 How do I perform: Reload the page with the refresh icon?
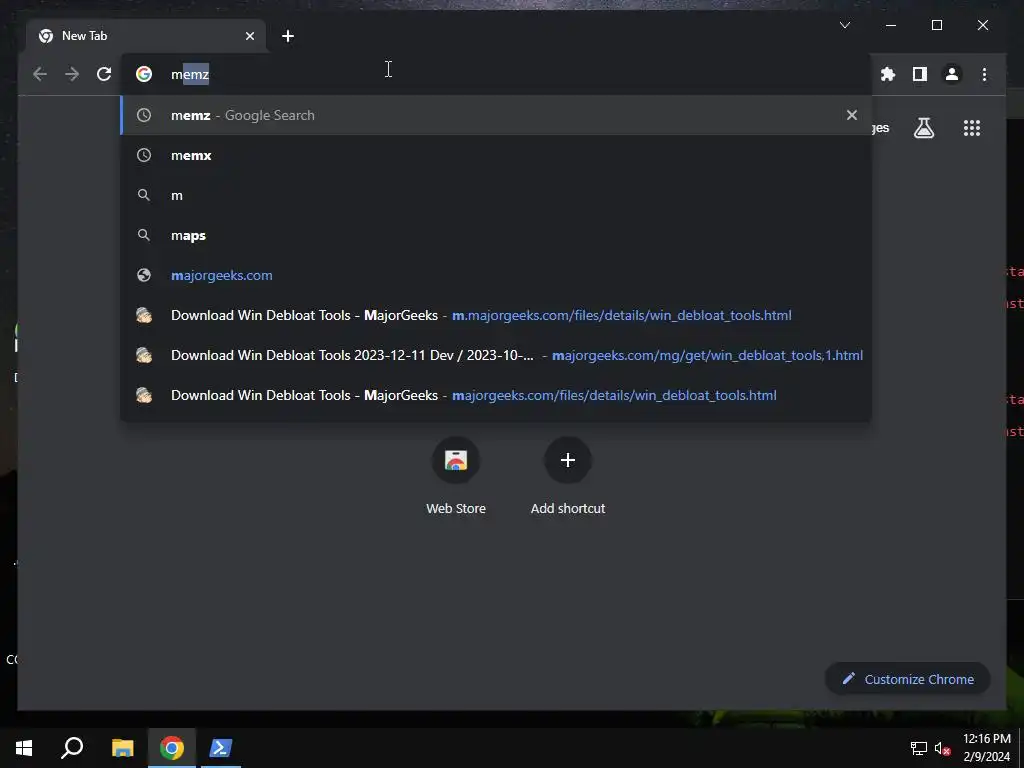pos(104,74)
